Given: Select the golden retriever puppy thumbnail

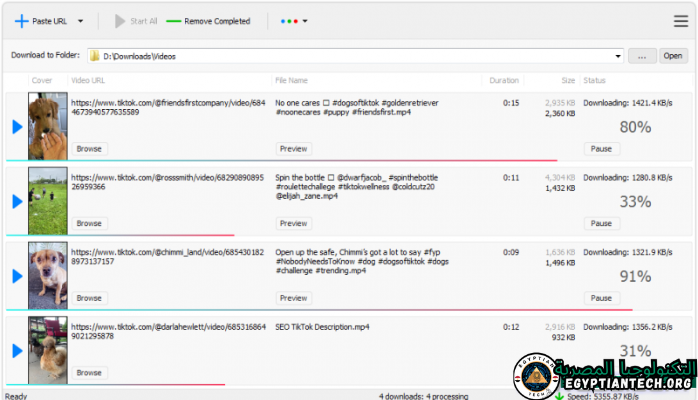Looking at the screenshot, I should 47,125.
